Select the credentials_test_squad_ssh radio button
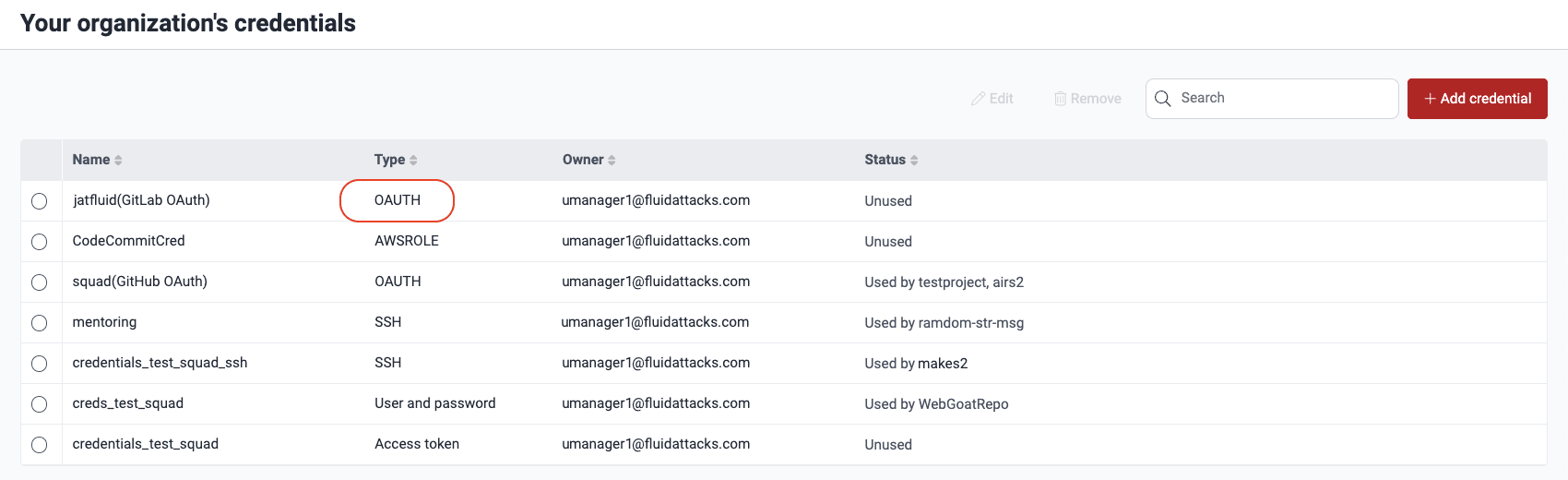This screenshot has width=1568, height=480. click(39, 364)
